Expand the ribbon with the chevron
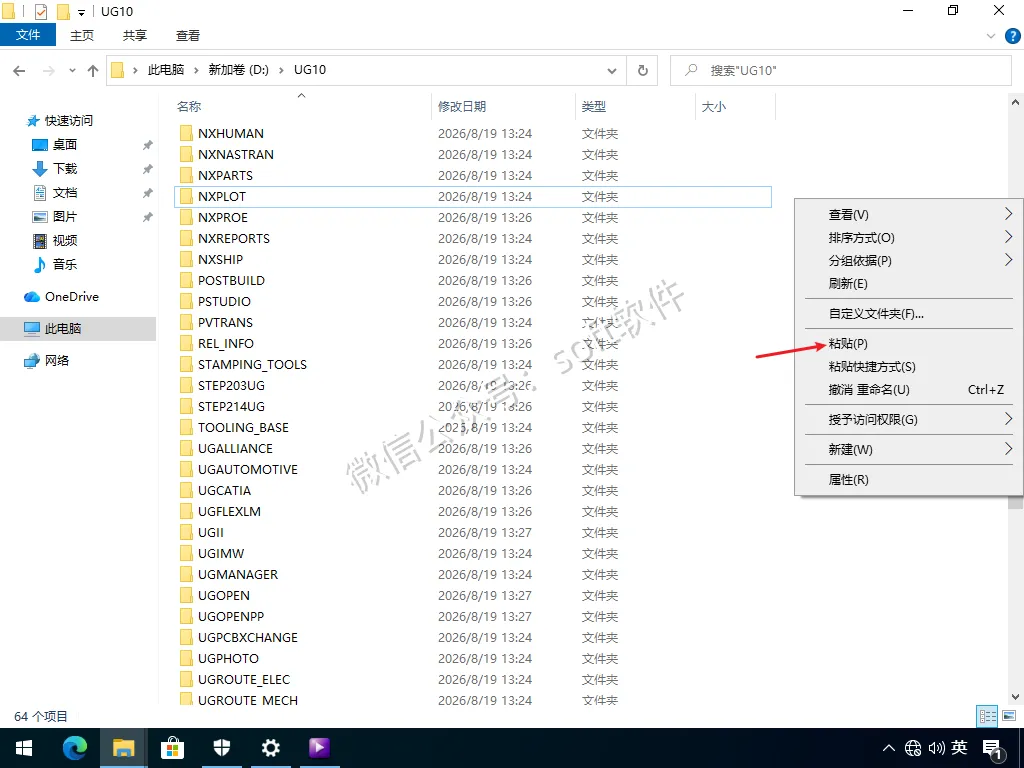This screenshot has height=768, width=1024. point(991,36)
